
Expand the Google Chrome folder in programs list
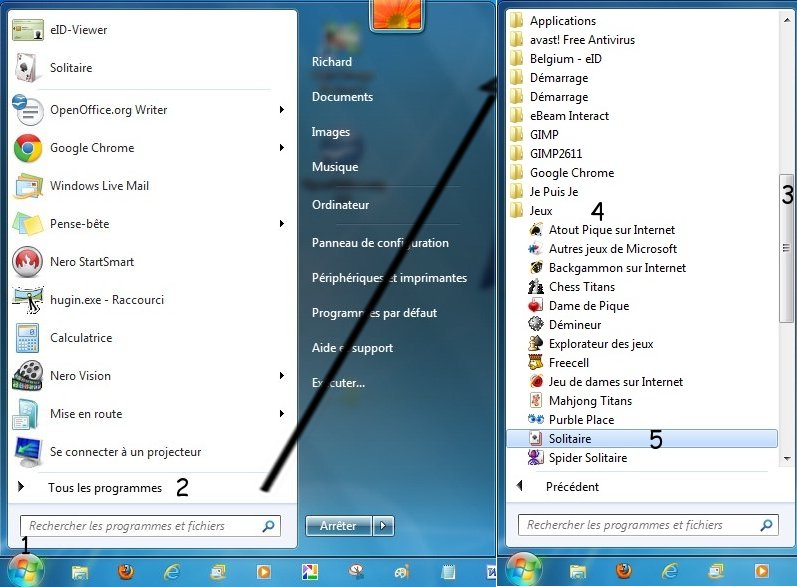[x=563, y=173]
